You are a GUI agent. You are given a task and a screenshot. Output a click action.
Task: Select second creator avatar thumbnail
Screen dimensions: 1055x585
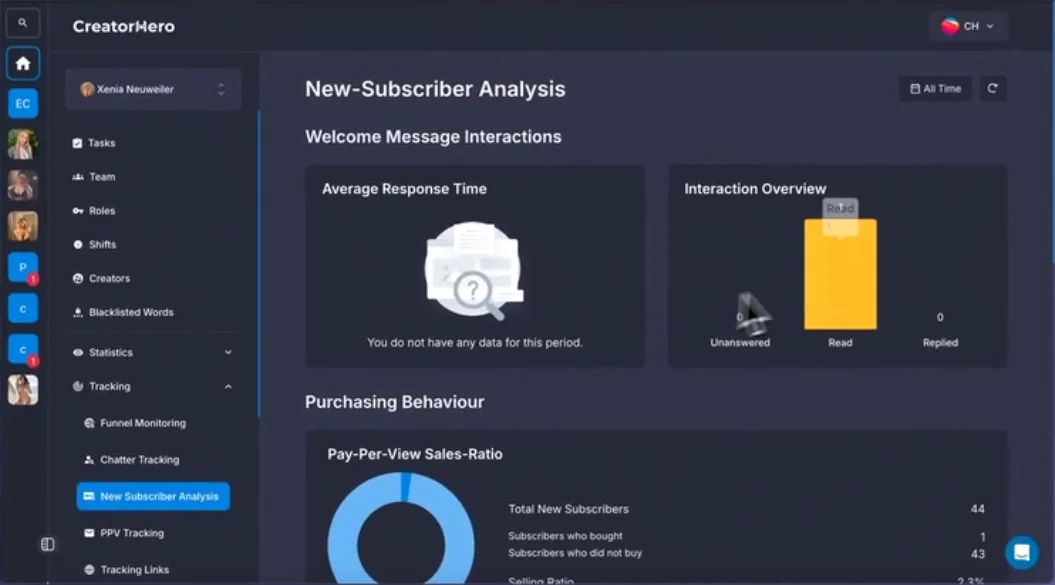click(23, 185)
